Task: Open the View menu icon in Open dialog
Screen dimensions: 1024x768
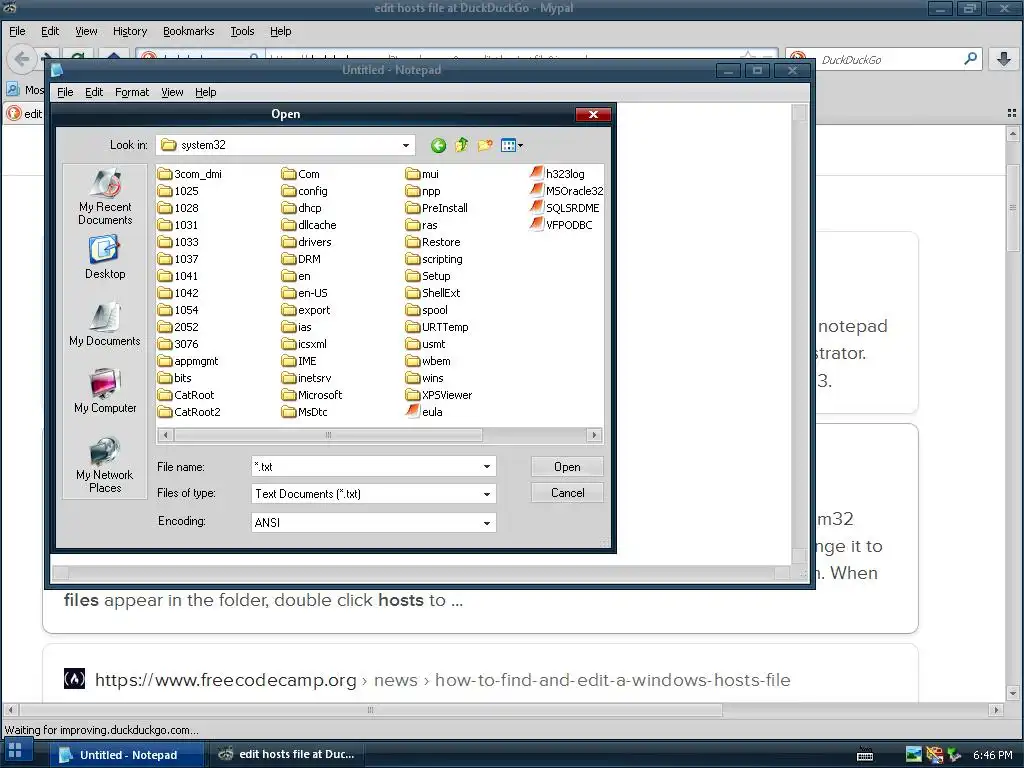Action: tap(511, 145)
